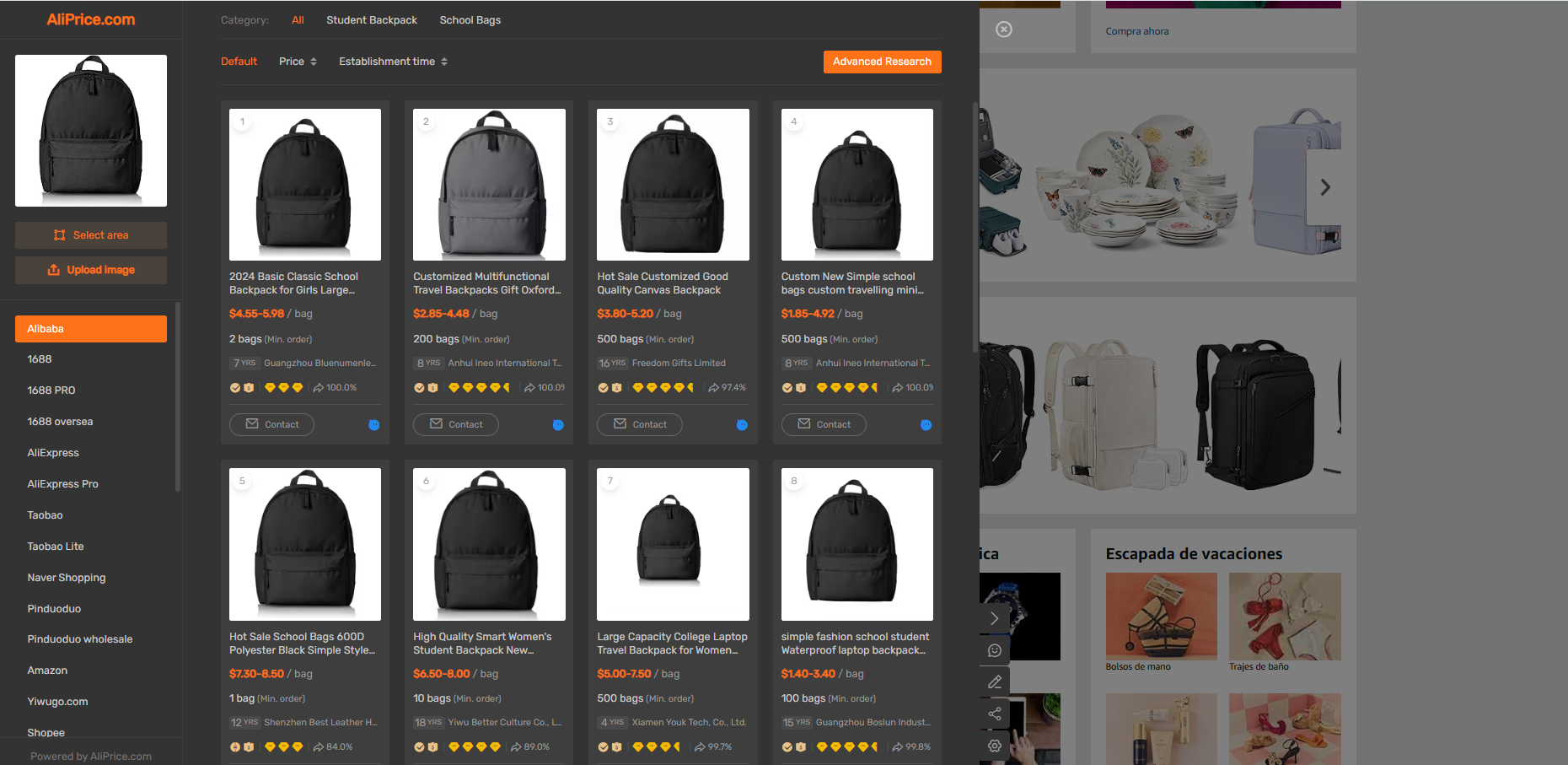Click the Upload image button
Image resolution: width=1568 pixels, height=765 pixels.
coord(91,270)
